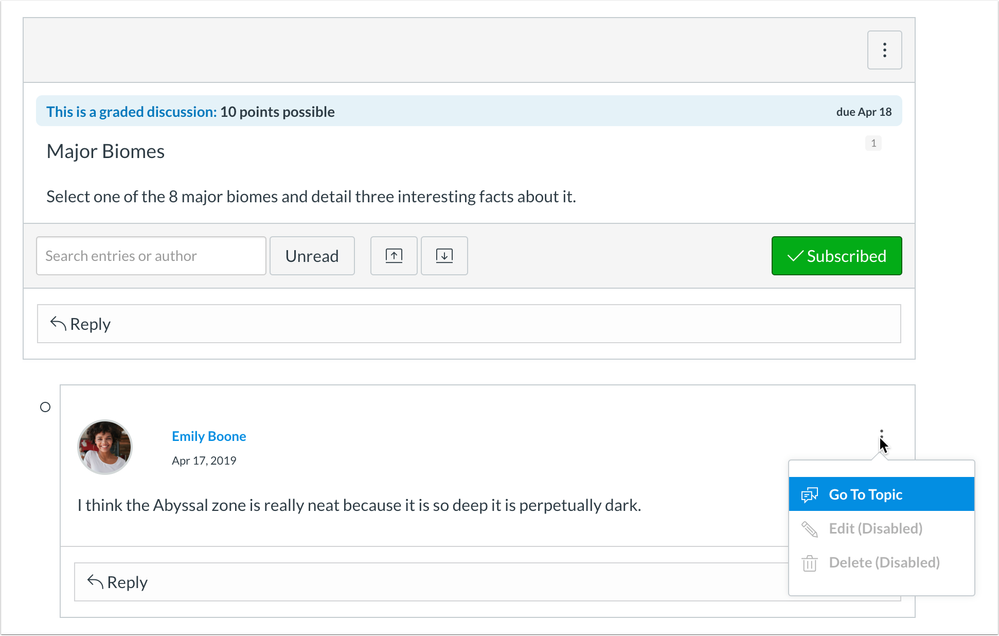
Task: Open the kebab menu on Emily Boone's entry
Action: (881, 437)
